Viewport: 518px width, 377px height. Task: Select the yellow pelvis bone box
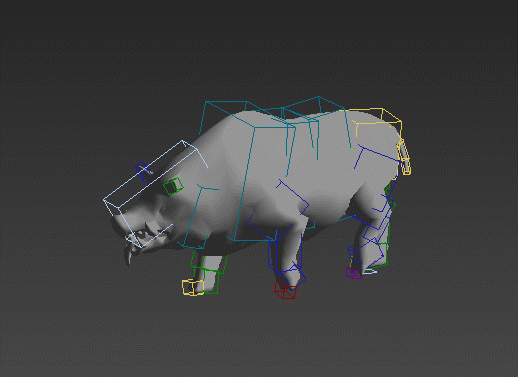pos(376,122)
